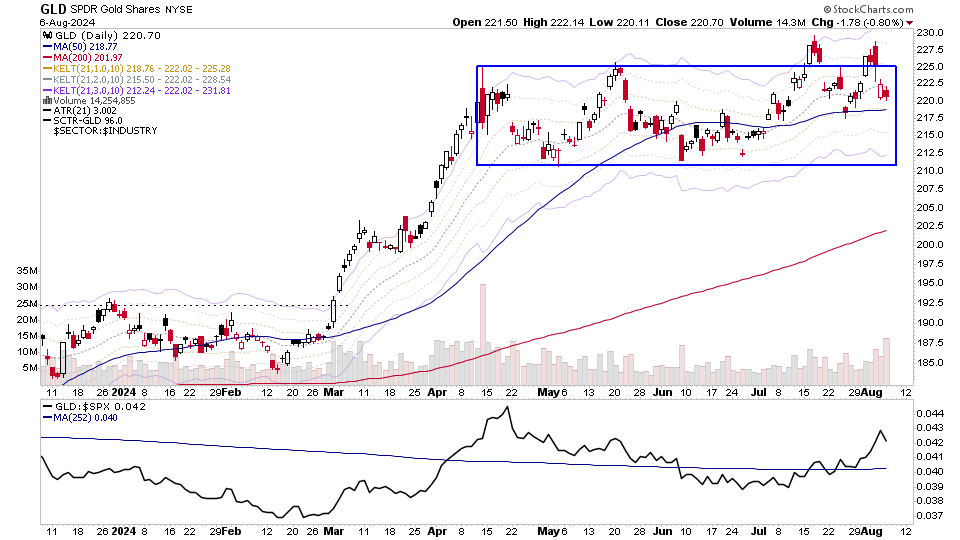Click Apr on the ratio panel's date axis

(437, 531)
